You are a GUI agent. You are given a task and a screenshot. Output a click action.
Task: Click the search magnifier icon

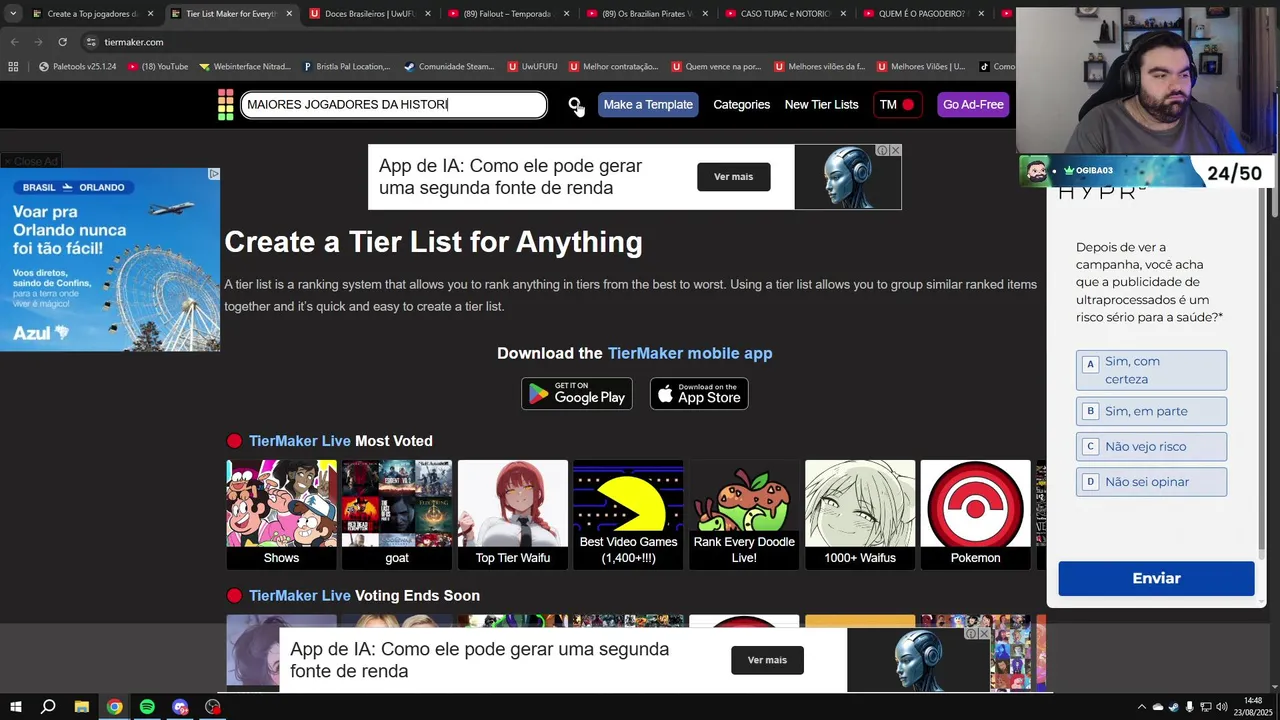pos(575,104)
